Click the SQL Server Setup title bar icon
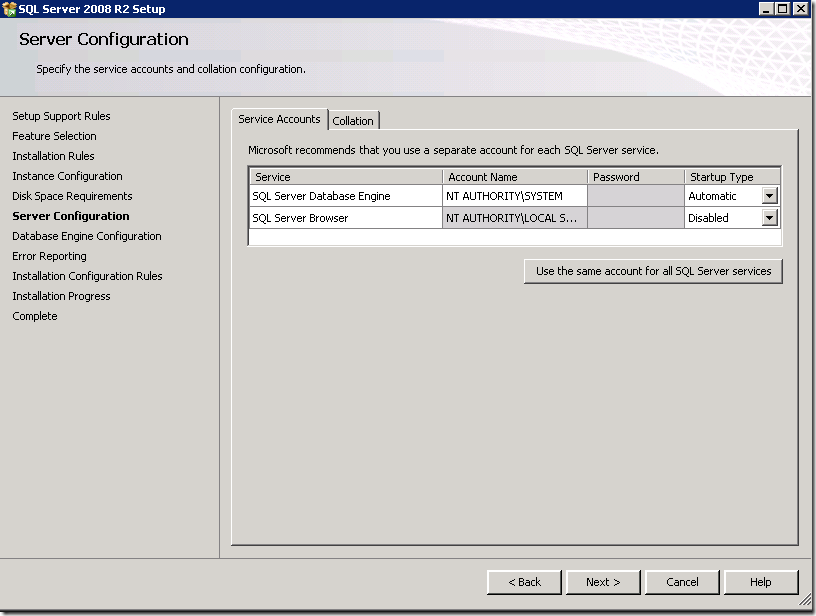 click(9, 9)
